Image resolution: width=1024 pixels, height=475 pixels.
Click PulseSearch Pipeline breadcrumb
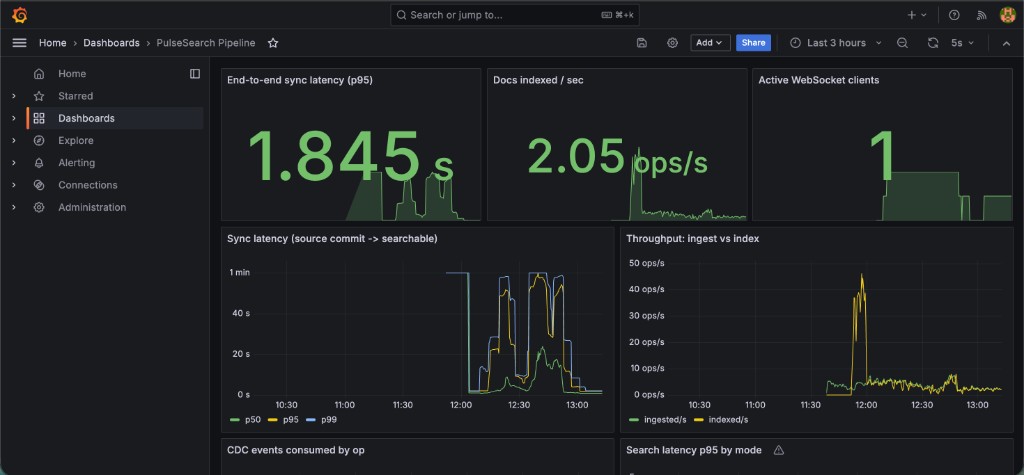206,42
